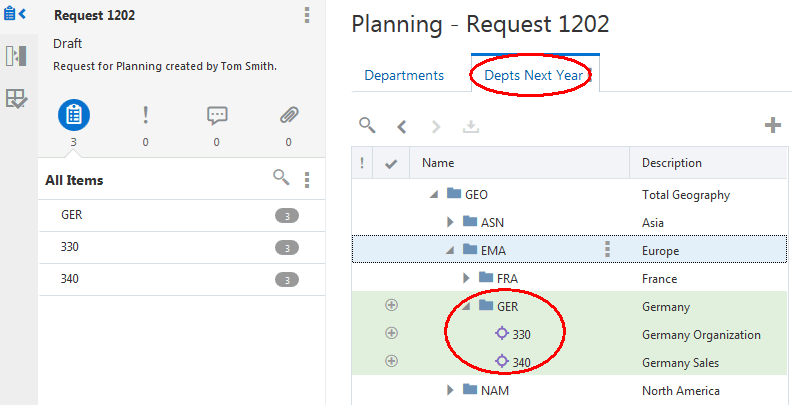Toggle the request marker on 340 row
792x405 pixels.
point(391,361)
